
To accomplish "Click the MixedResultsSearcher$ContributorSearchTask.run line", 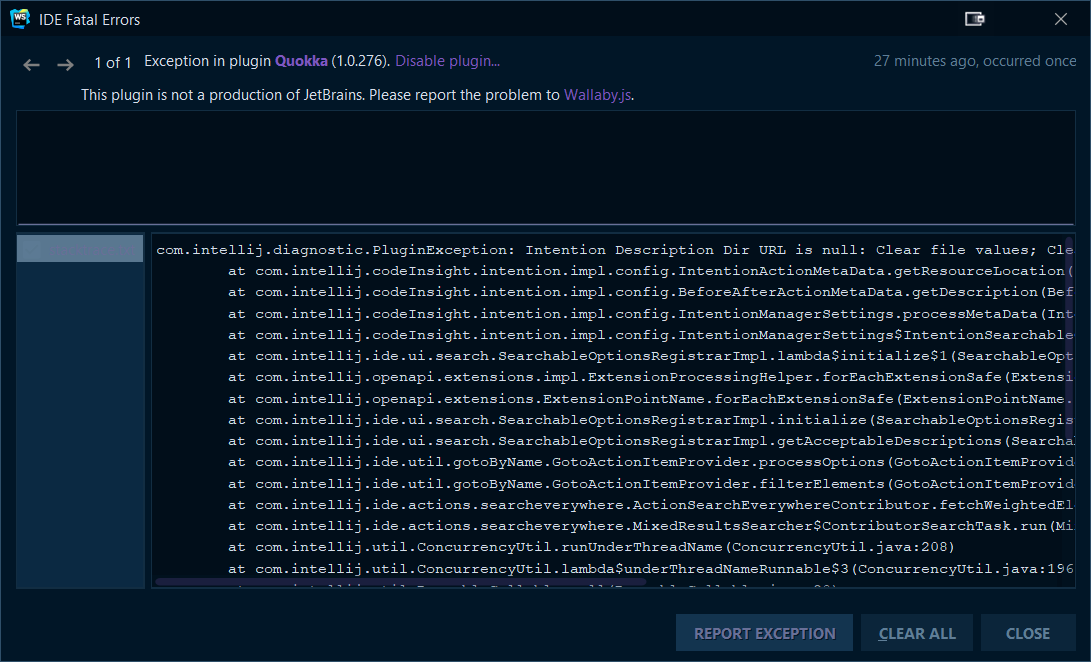I will pyautogui.click(x=651, y=526).
